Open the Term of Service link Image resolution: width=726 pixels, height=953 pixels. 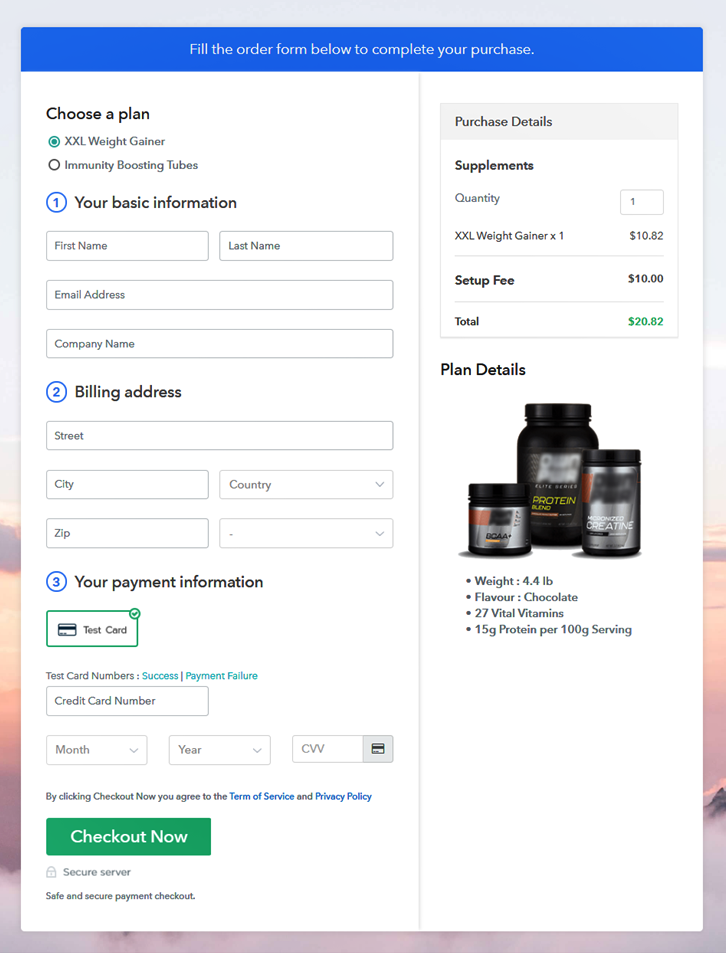pyautogui.click(x=262, y=797)
